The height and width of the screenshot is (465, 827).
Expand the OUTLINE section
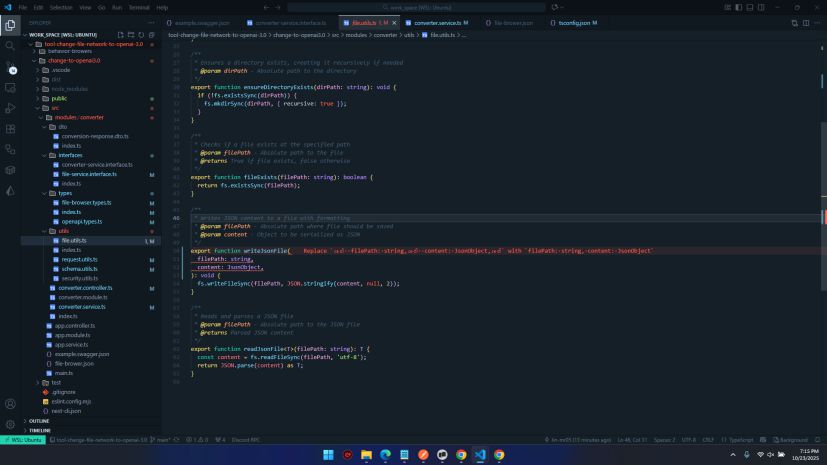click(x=39, y=421)
